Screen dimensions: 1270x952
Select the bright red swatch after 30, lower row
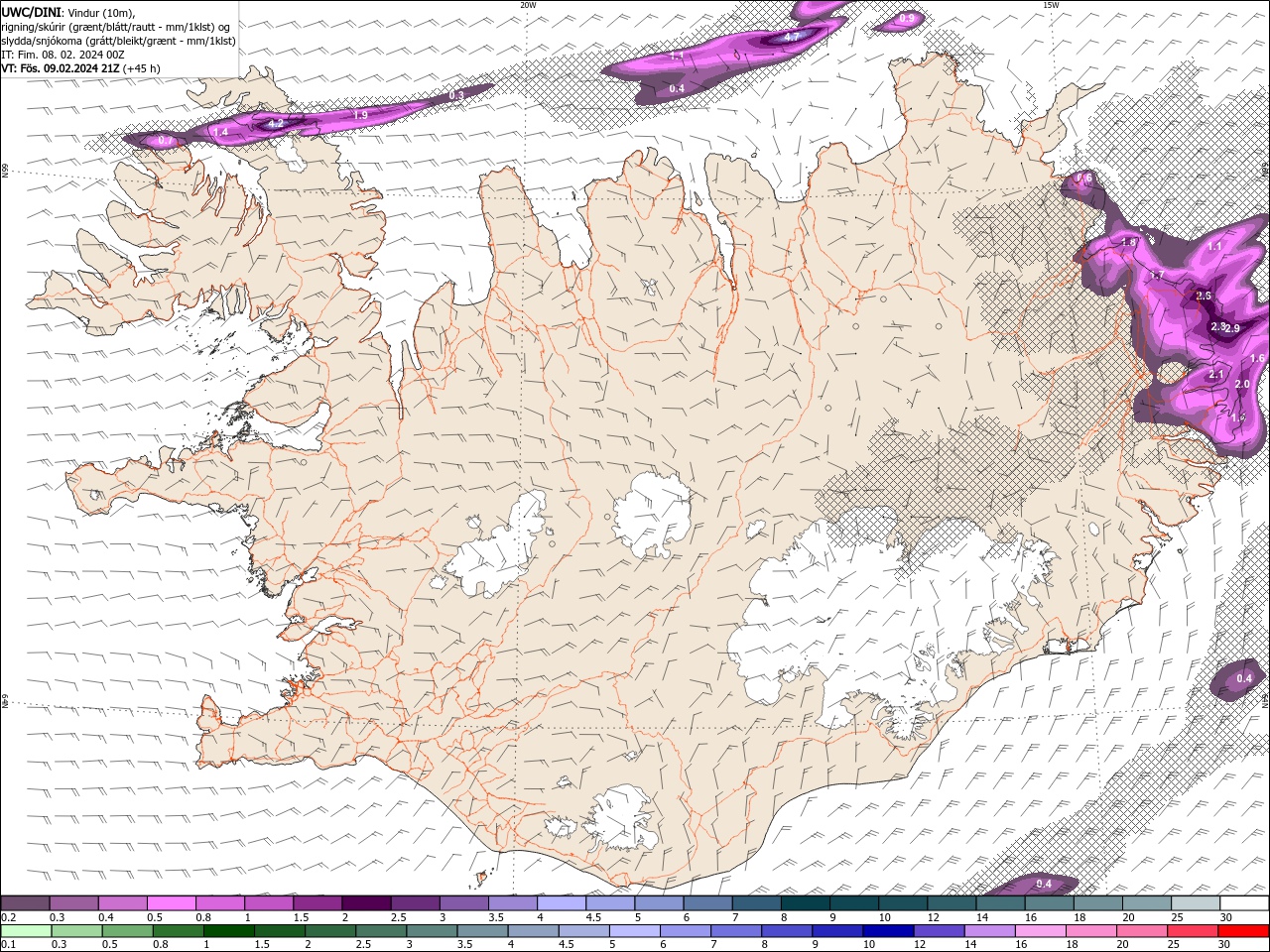pyautogui.click(x=1244, y=931)
